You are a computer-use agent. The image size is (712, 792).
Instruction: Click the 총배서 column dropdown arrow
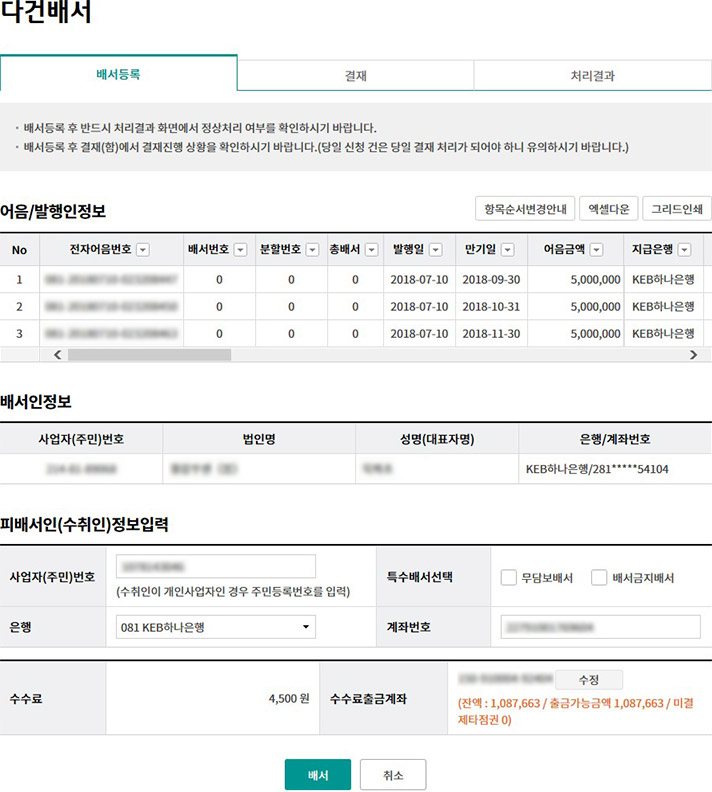372,250
